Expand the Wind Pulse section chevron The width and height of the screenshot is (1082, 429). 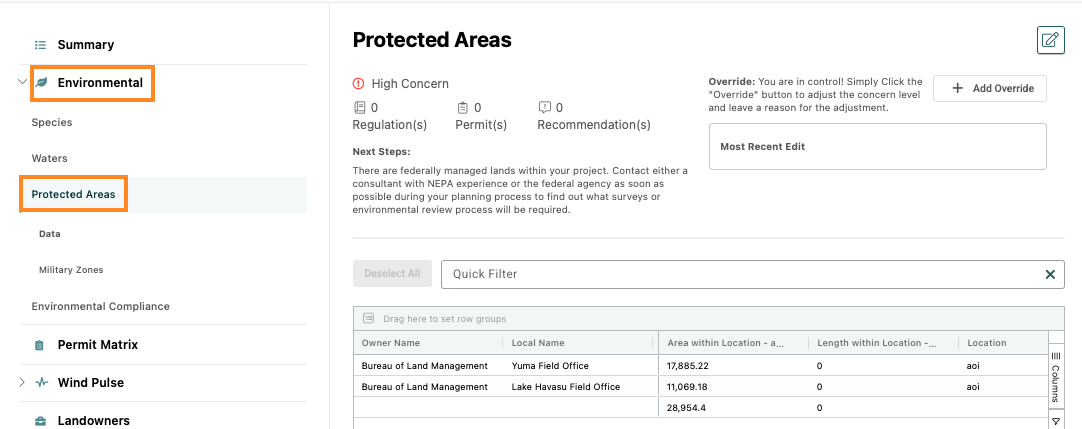(x=22, y=382)
